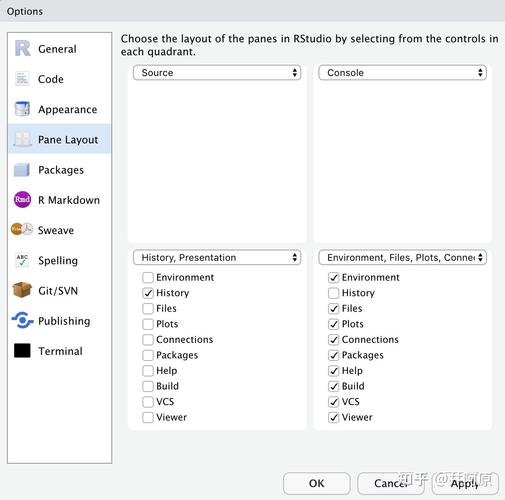505x500 pixels.
Task: Click the Cancel button
Action: tap(391, 483)
